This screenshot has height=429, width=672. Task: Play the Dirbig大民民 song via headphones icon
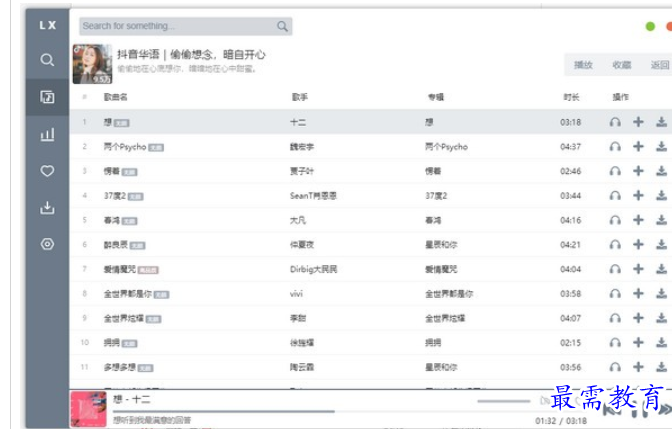pyautogui.click(x=615, y=269)
